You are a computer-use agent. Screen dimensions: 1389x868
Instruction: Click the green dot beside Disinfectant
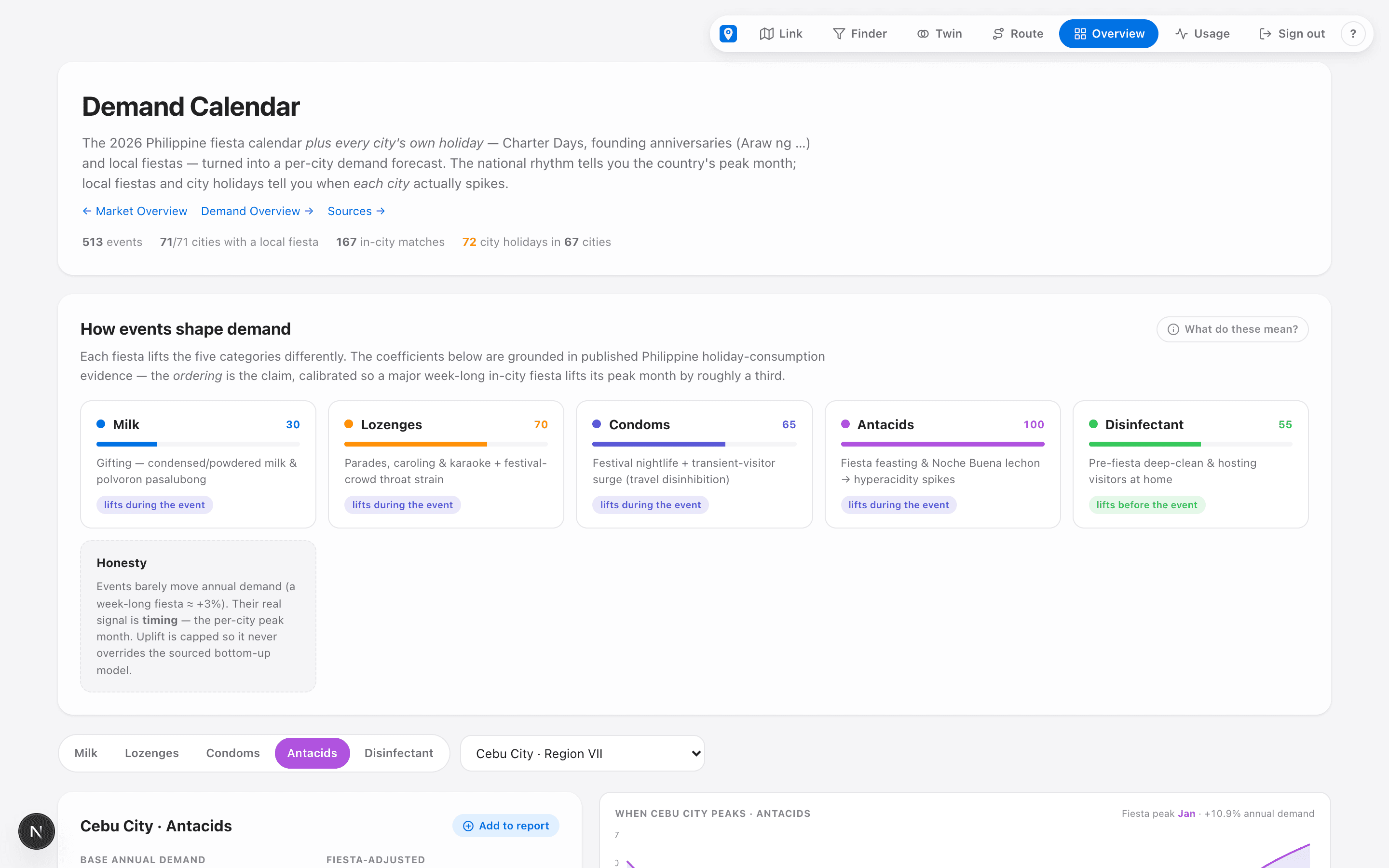pyautogui.click(x=1093, y=424)
